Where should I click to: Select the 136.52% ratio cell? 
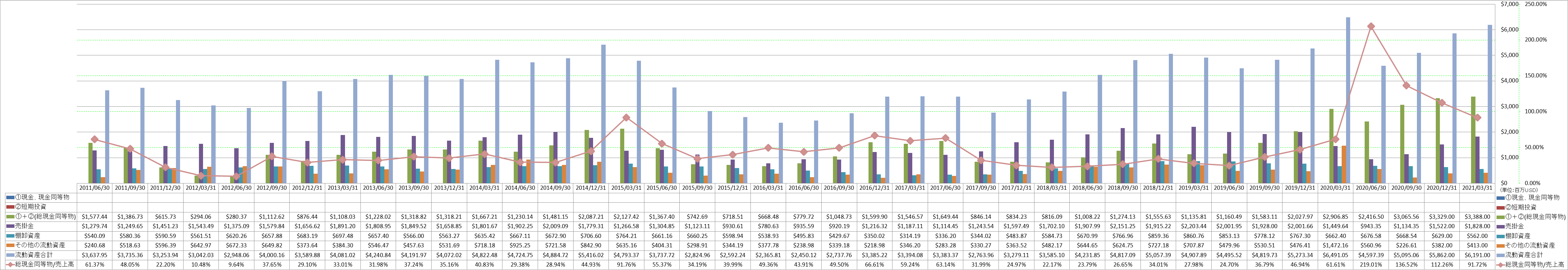tap(1407, 265)
